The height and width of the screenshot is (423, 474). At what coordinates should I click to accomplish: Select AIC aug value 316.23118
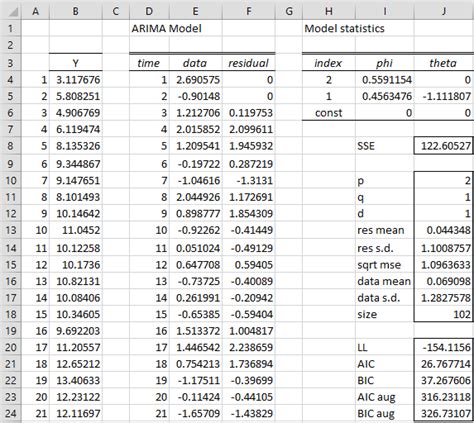point(444,397)
